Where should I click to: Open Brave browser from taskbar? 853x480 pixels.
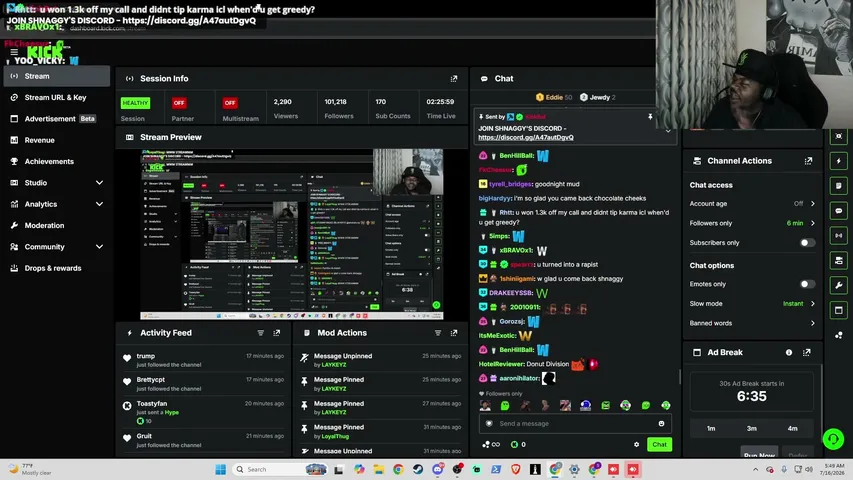tap(516, 469)
